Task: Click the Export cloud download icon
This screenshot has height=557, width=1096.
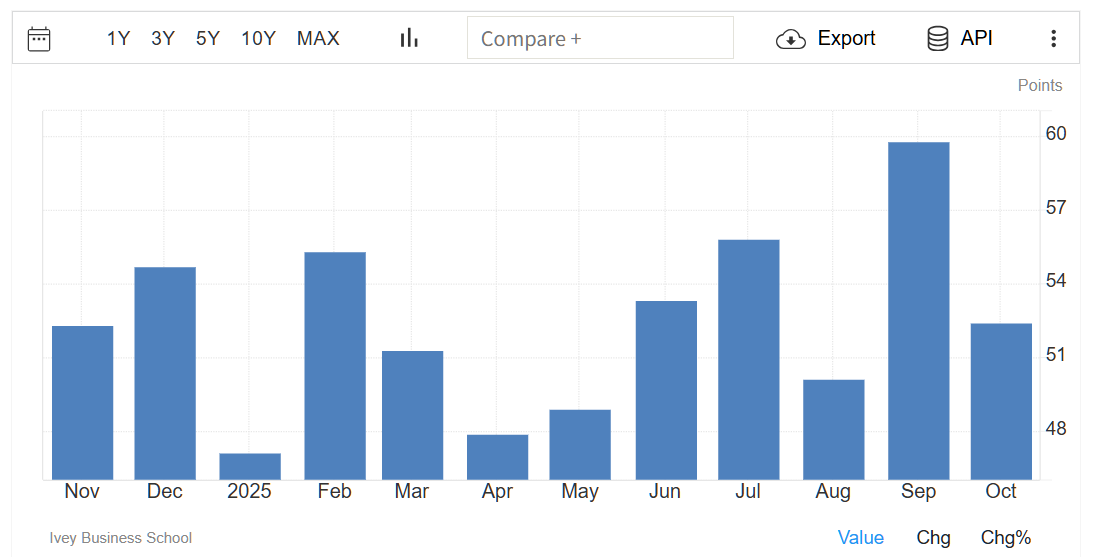Action: click(x=790, y=39)
